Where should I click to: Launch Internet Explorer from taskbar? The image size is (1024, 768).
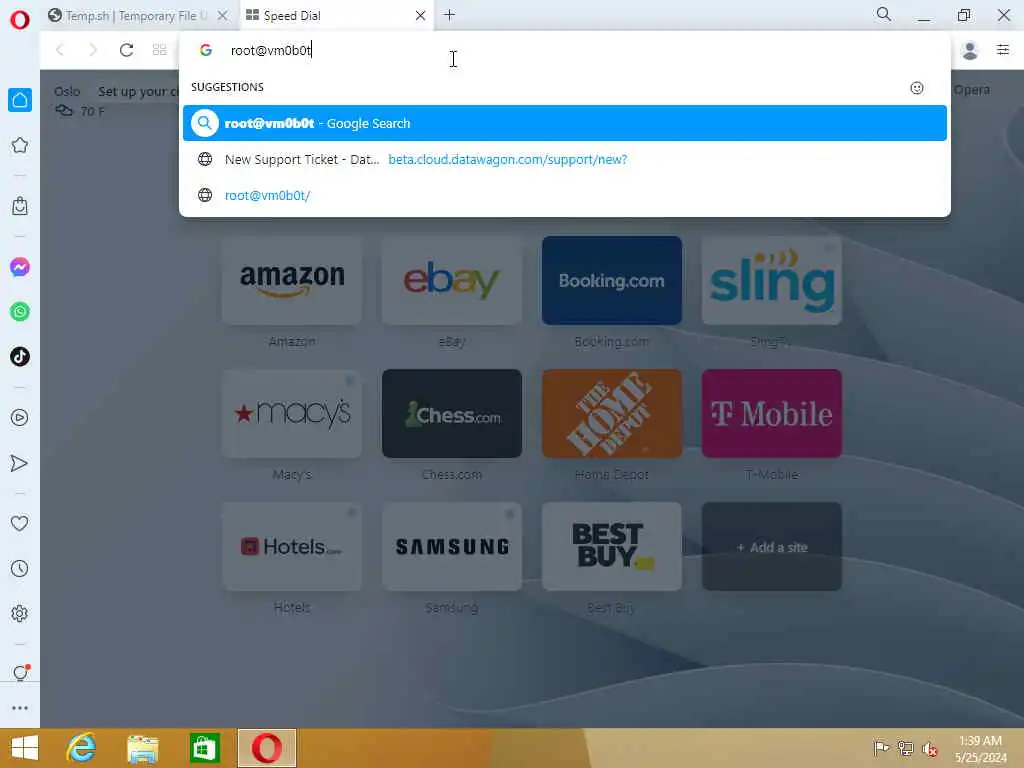pyautogui.click(x=82, y=748)
